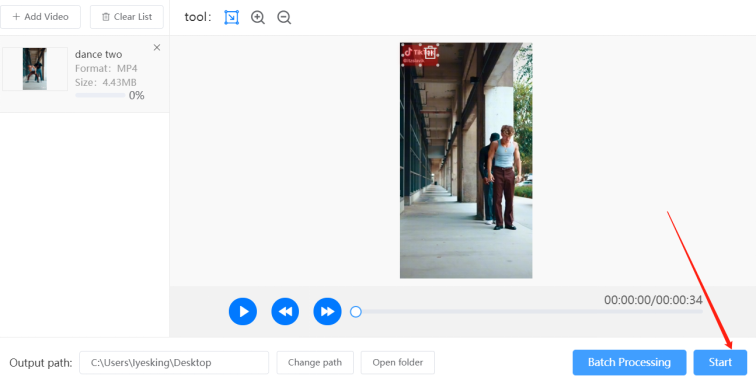
Task: Click the zoom out magnifier icon
Action: pyautogui.click(x=284, y=17)
